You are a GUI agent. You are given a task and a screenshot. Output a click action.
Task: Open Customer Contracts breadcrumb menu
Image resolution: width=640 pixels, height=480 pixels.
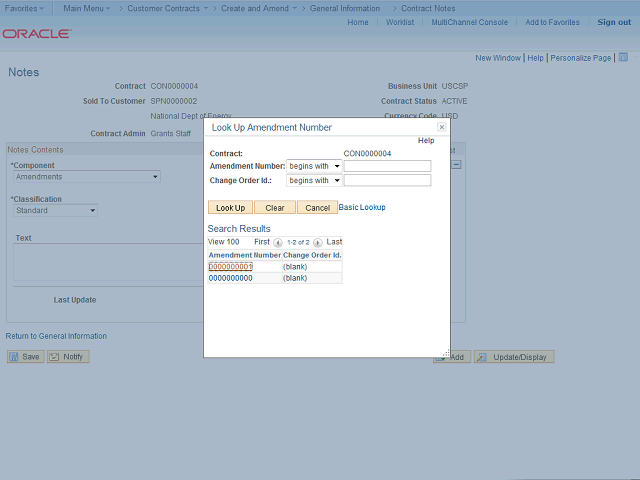167,8
